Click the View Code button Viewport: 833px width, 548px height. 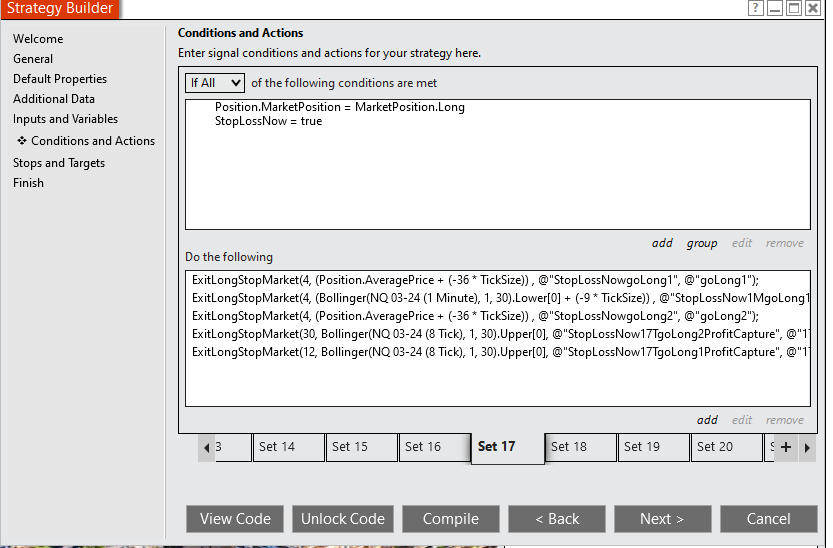point(235,519)
